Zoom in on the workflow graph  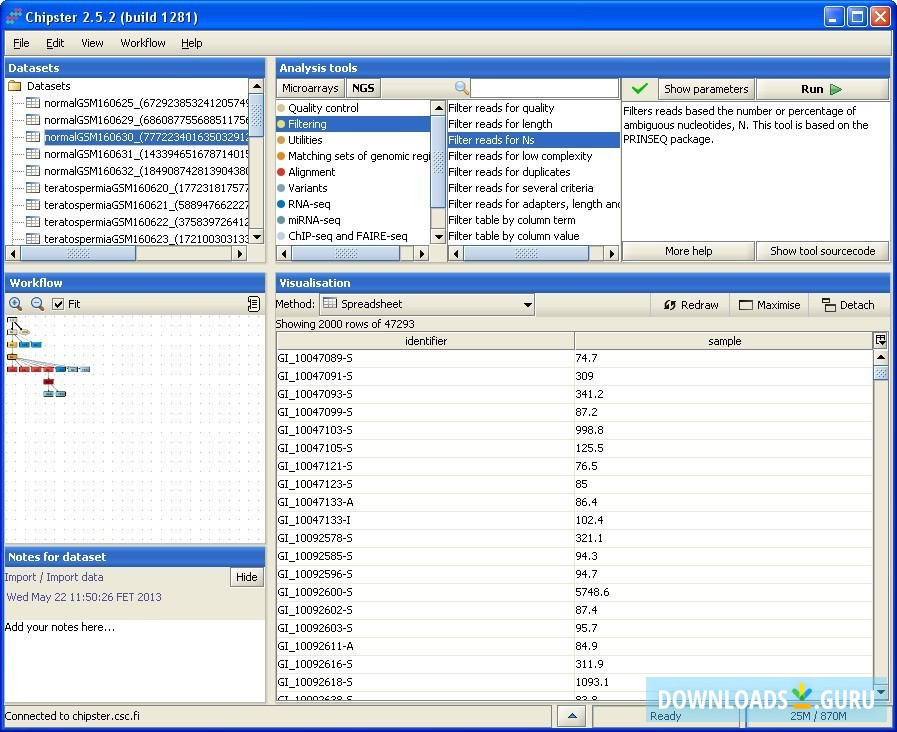coord(15,304)
